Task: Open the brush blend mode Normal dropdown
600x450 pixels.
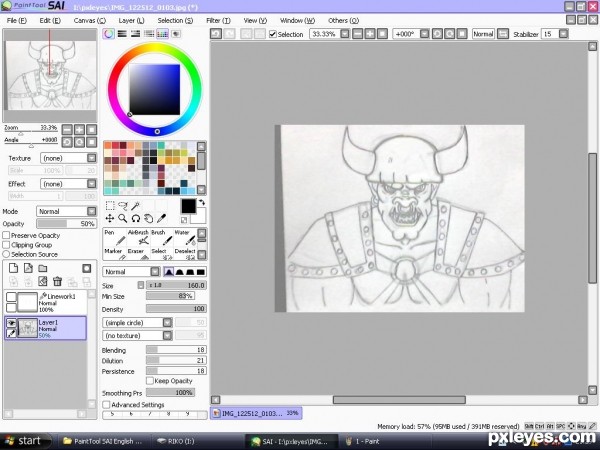Action: (x=155, y=272)
